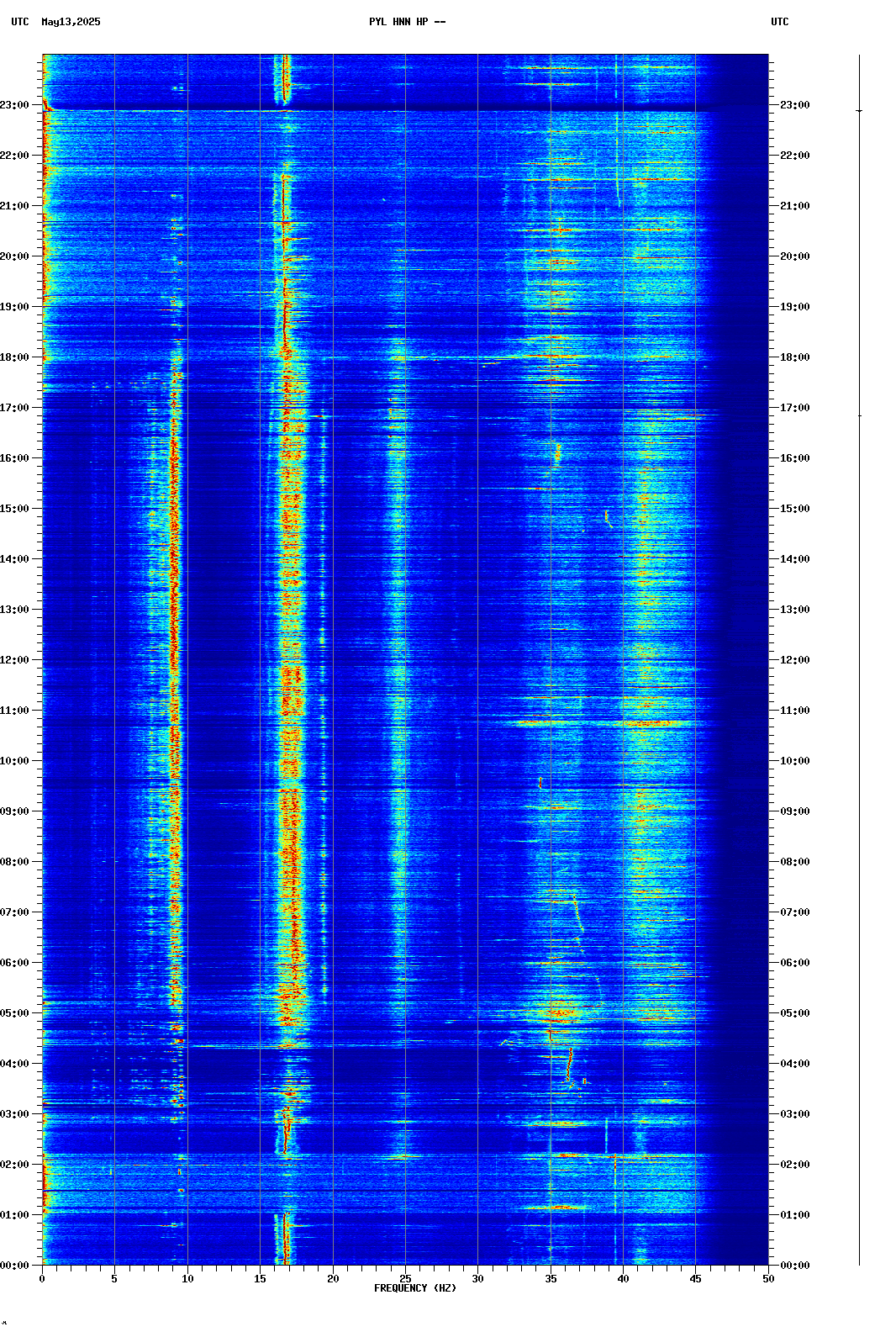Click 12:00 on the right time axis
Screen dimensions: 896x1332
795,660
